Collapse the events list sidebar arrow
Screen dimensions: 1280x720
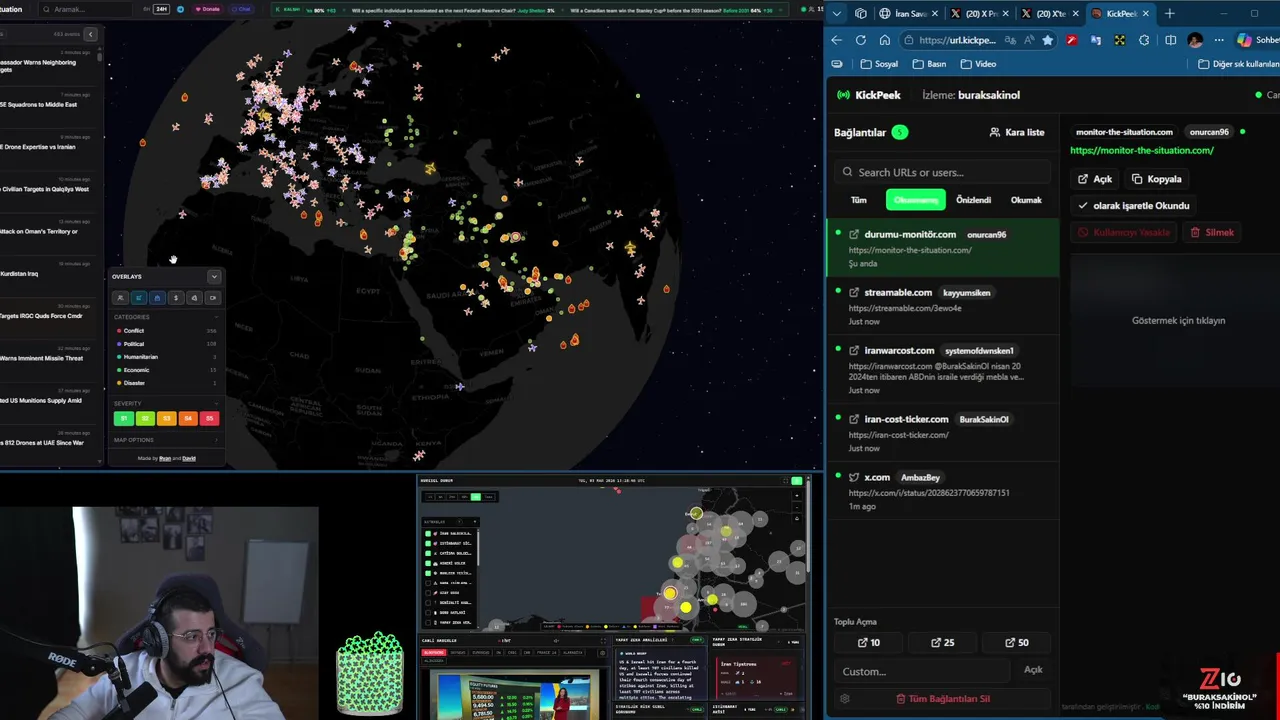click(90, 34)
